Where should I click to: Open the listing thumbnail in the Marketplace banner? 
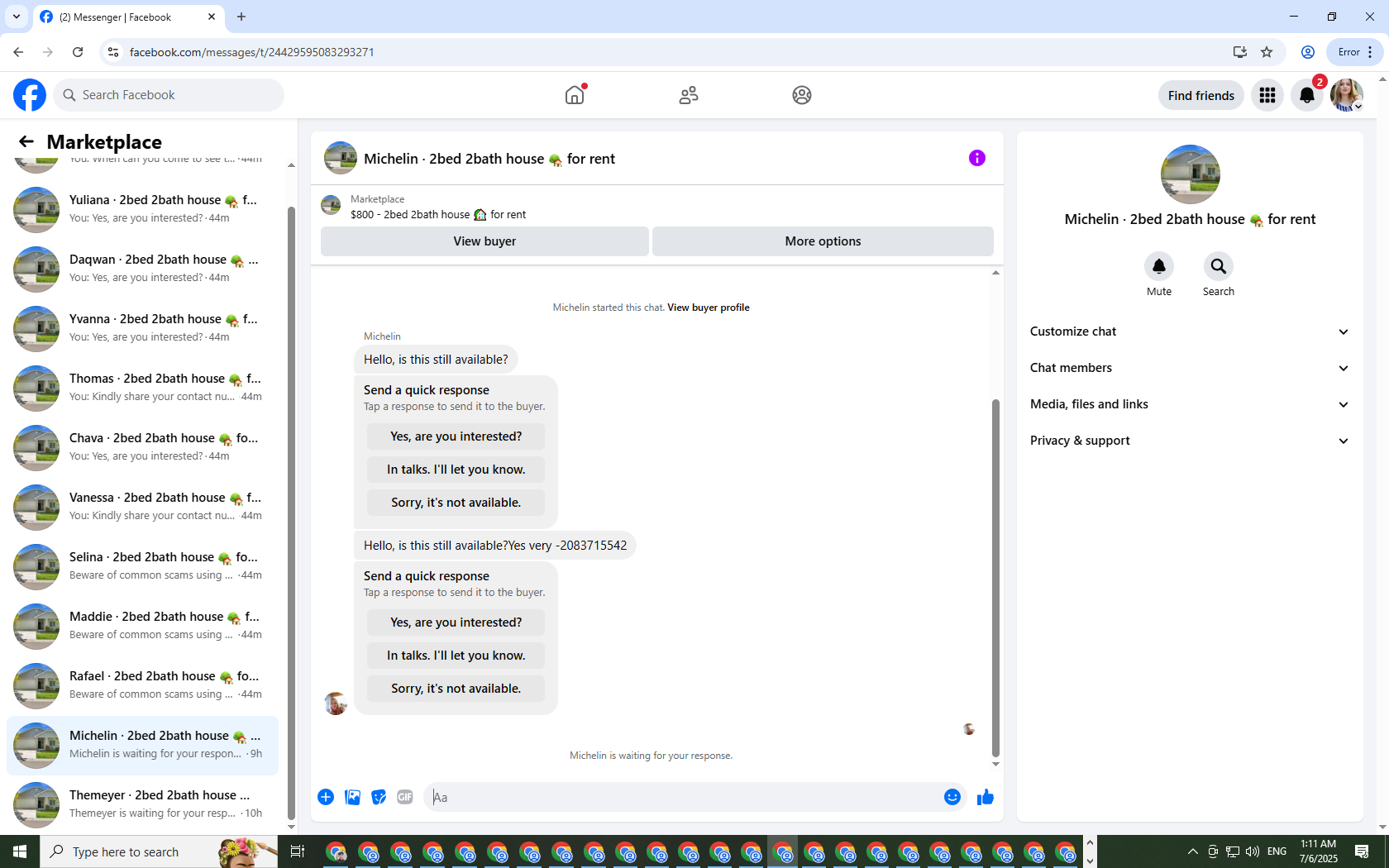tap(331, 205)
